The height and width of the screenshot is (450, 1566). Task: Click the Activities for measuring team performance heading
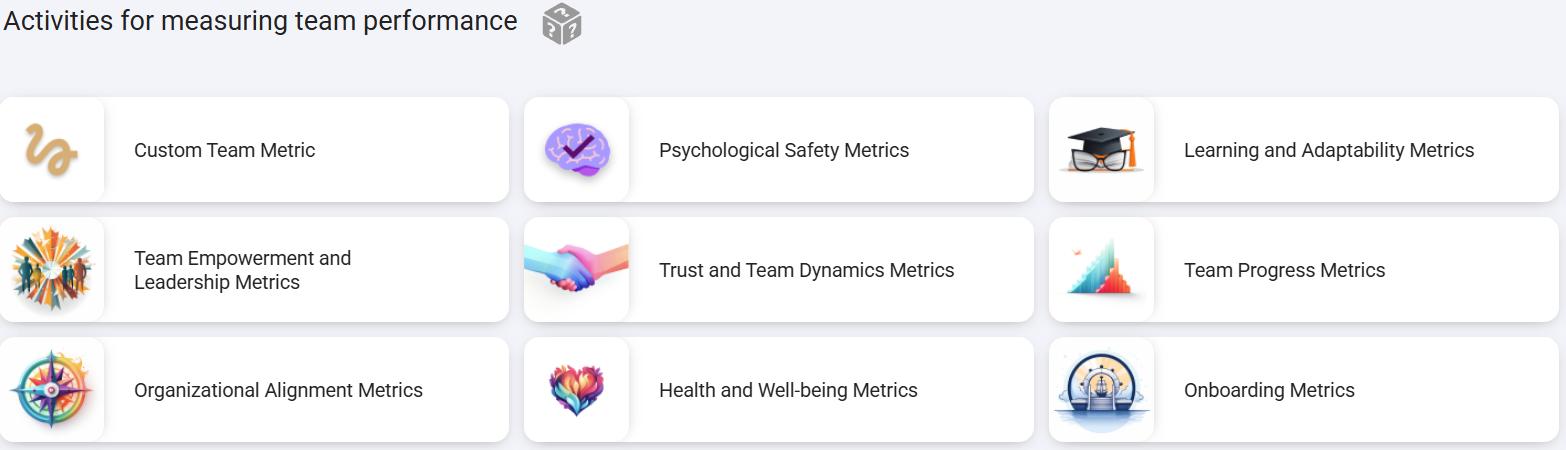[261, 21]
